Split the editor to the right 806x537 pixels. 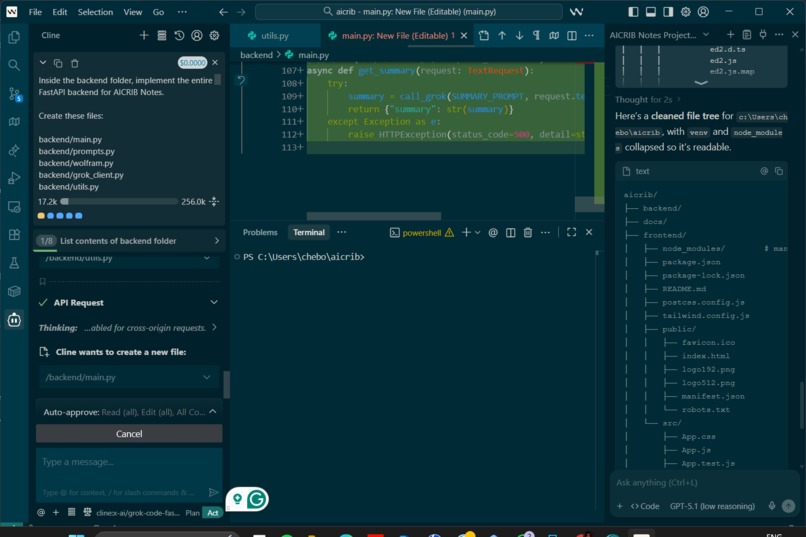[x=572, y=35]
